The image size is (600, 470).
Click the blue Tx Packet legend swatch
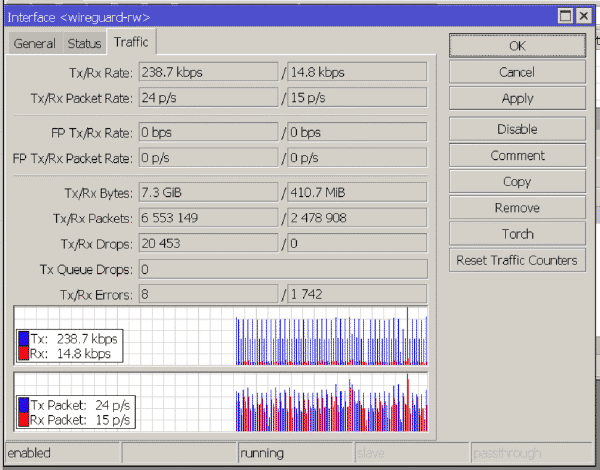pos(24,405)
